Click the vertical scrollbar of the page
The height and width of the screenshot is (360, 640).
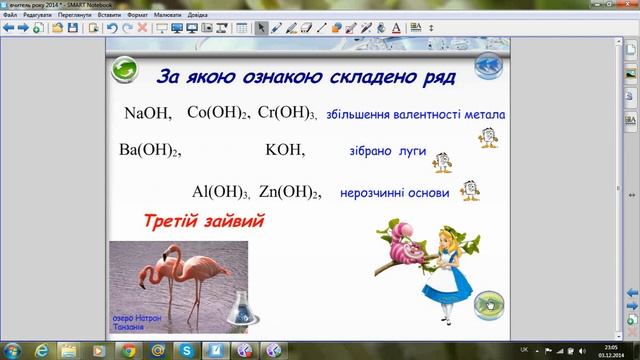click(x=619, y=189)
